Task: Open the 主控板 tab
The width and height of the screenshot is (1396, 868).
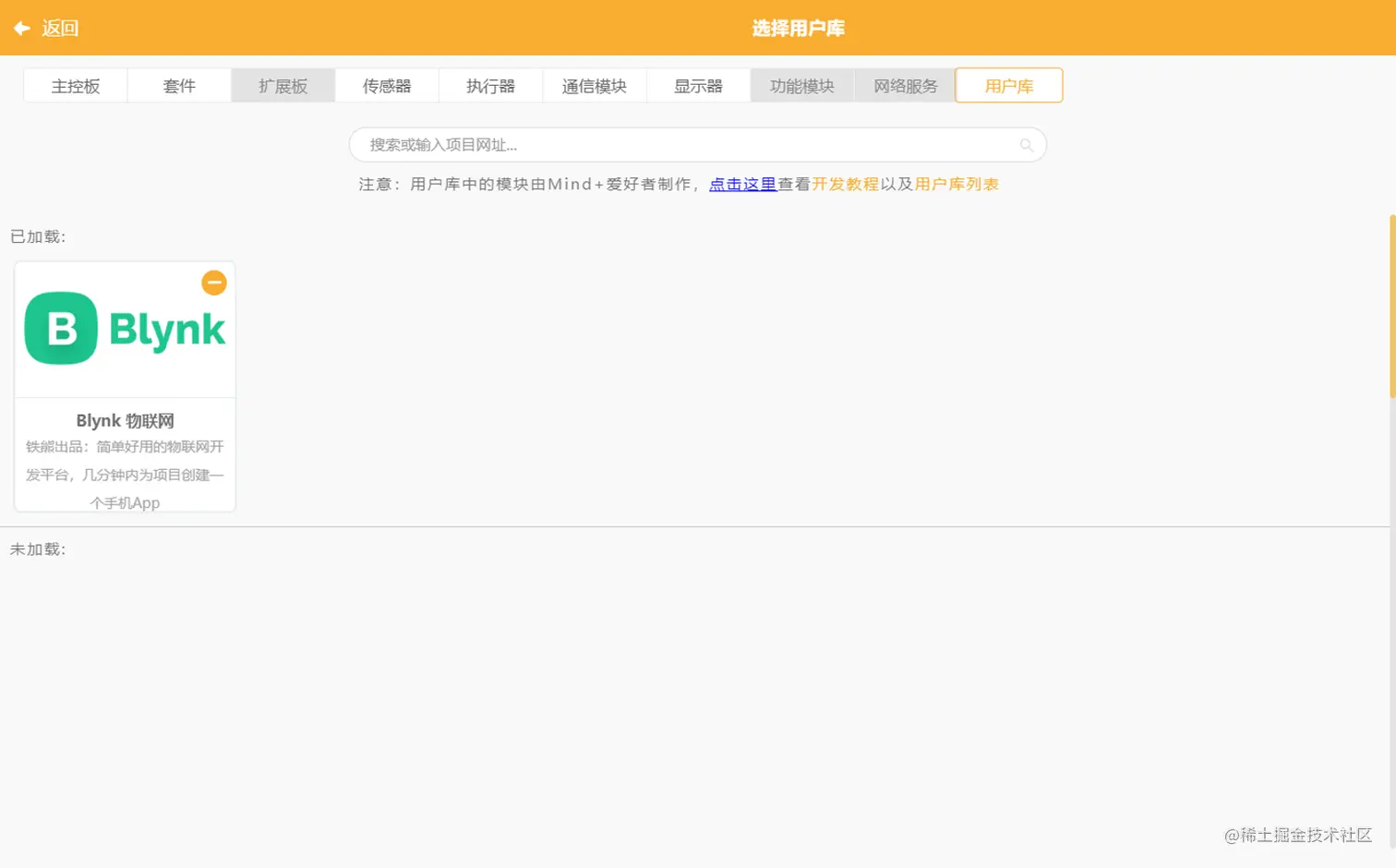Action: tap(76, 86)
